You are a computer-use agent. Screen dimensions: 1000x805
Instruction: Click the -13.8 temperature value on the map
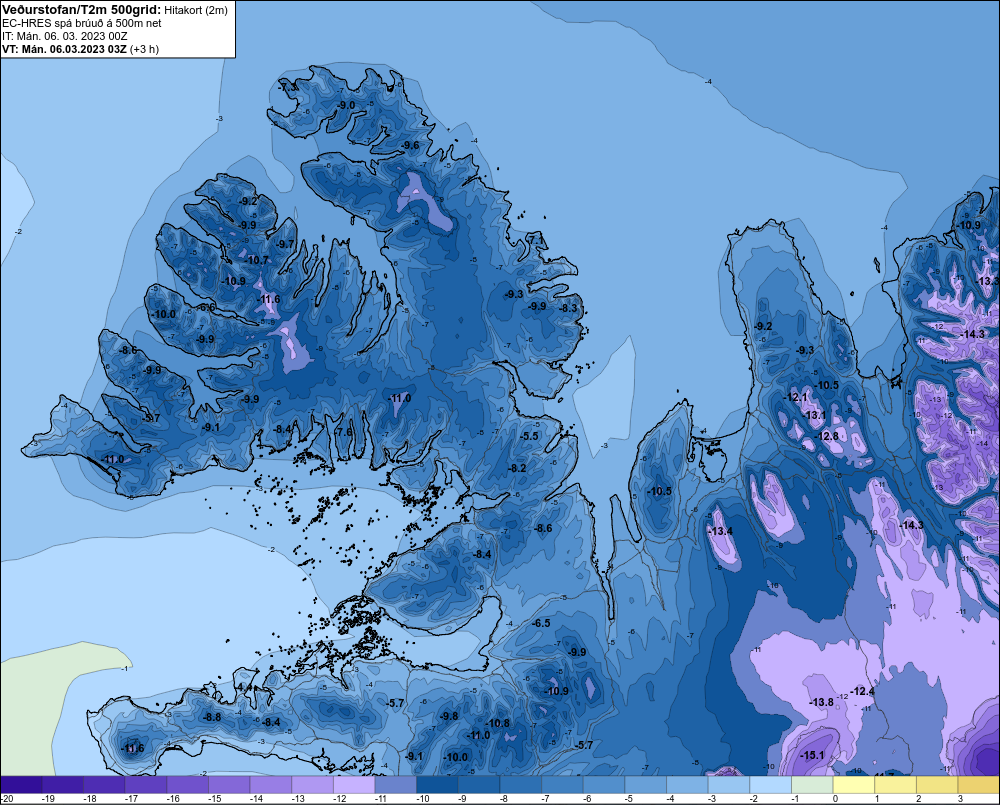pos(821,702)
